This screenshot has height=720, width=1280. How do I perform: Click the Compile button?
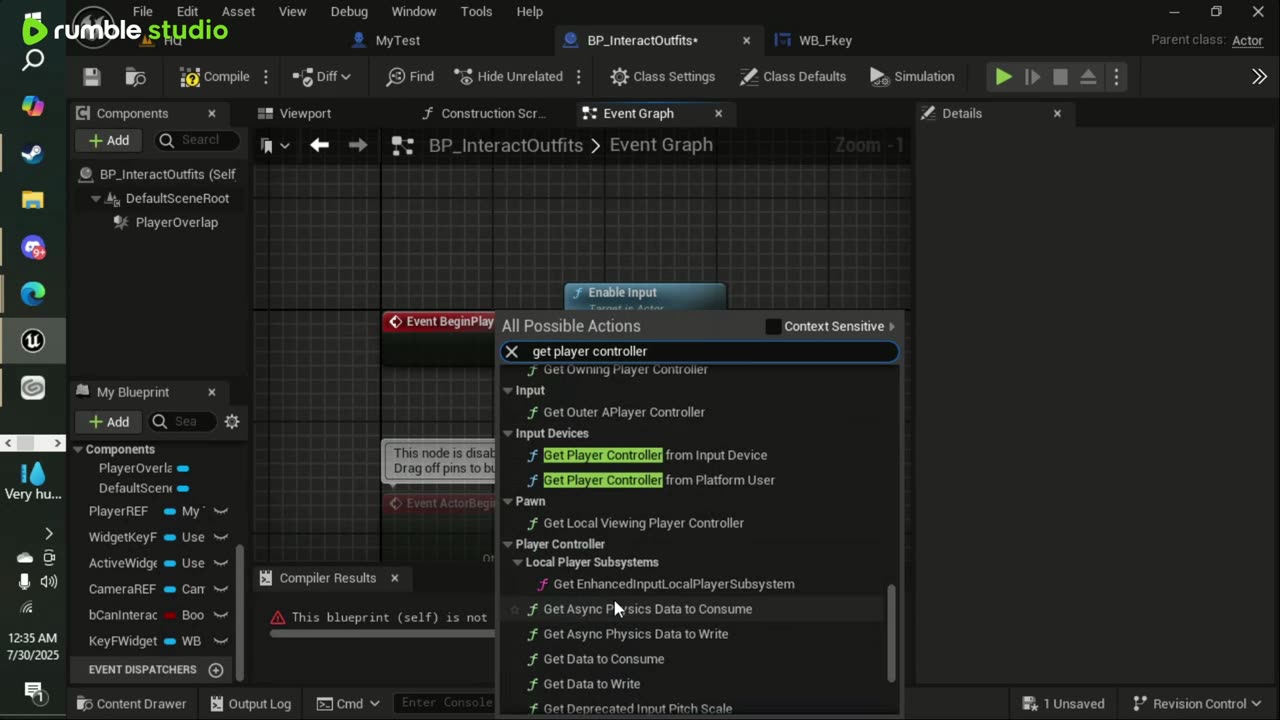click(214, 77)
